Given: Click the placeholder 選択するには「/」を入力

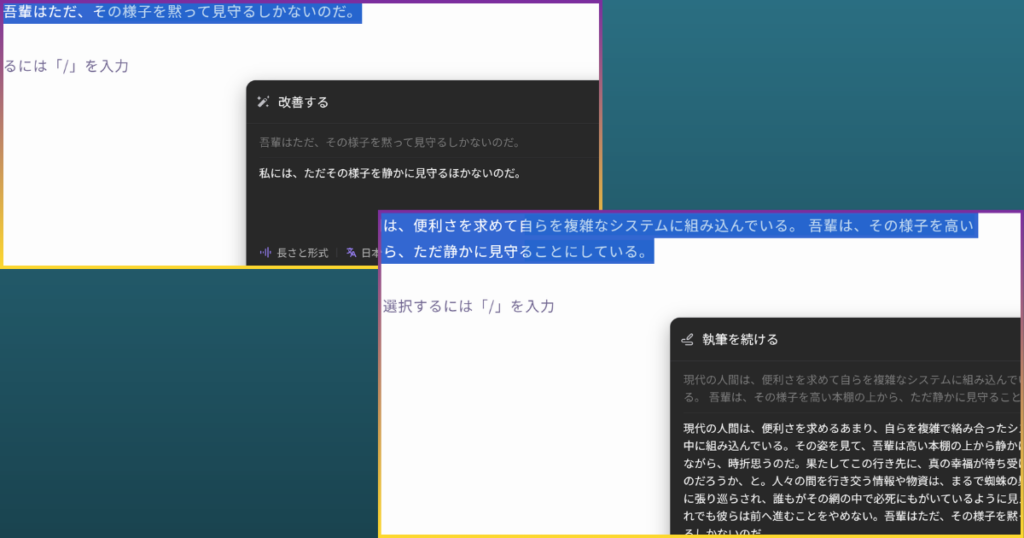Looking at the screenshot, I should tap(468, 306).
